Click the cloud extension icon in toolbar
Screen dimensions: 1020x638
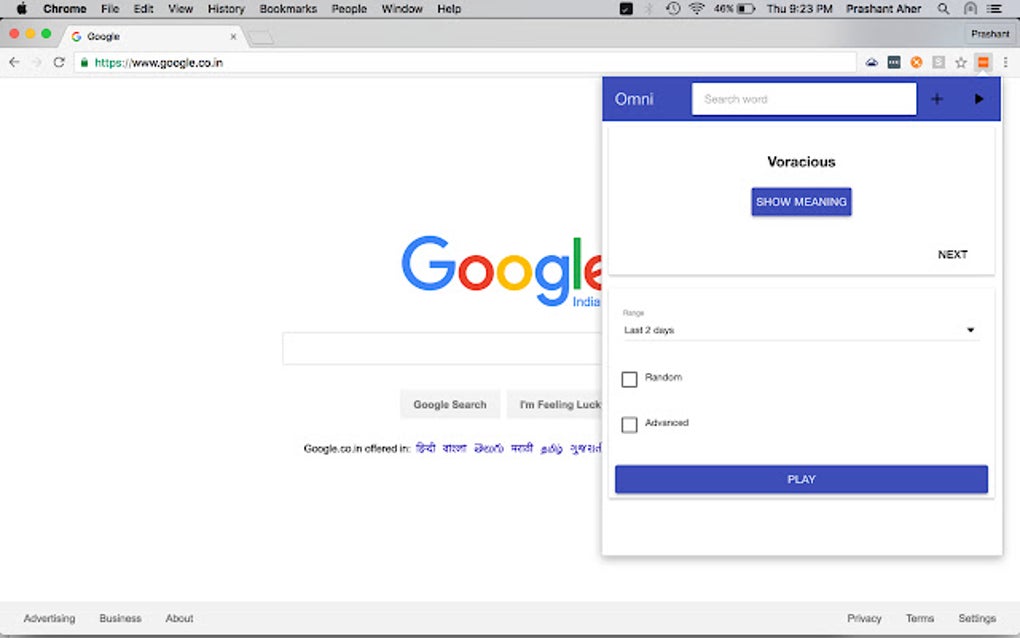click(871, 62)
